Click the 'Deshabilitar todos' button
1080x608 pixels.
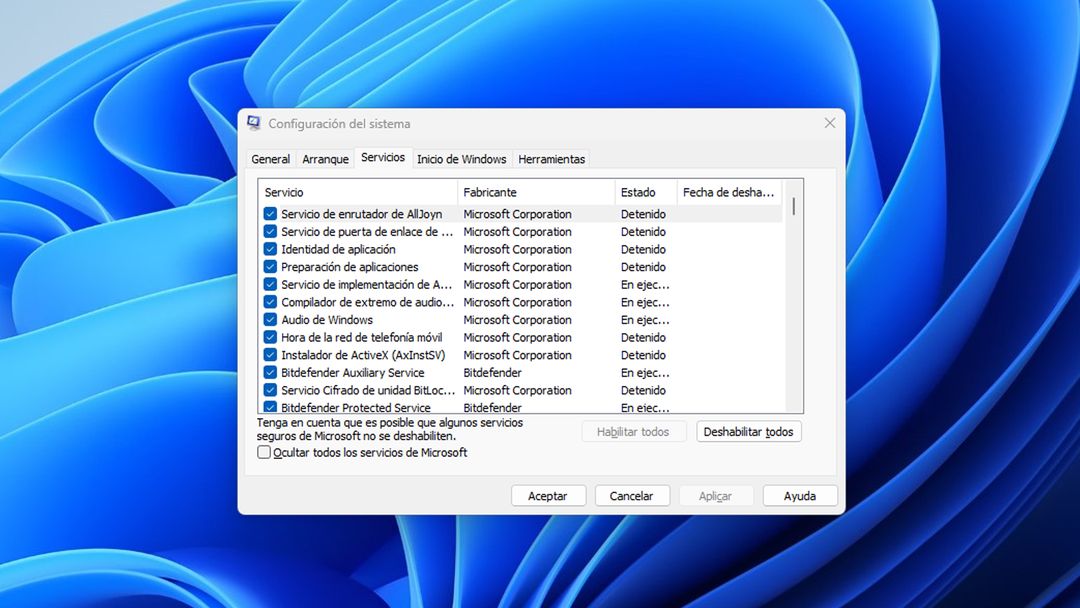click(748, 431)
